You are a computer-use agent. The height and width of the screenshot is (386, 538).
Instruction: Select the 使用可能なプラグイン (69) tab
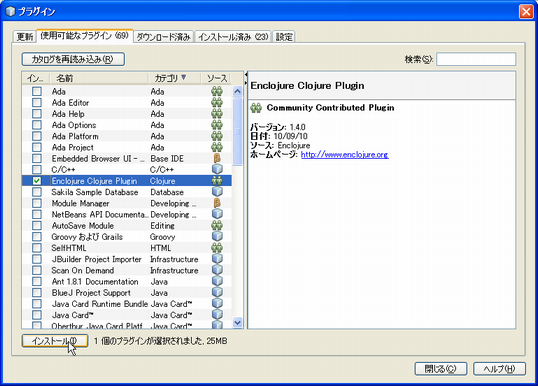click(84, 36)
